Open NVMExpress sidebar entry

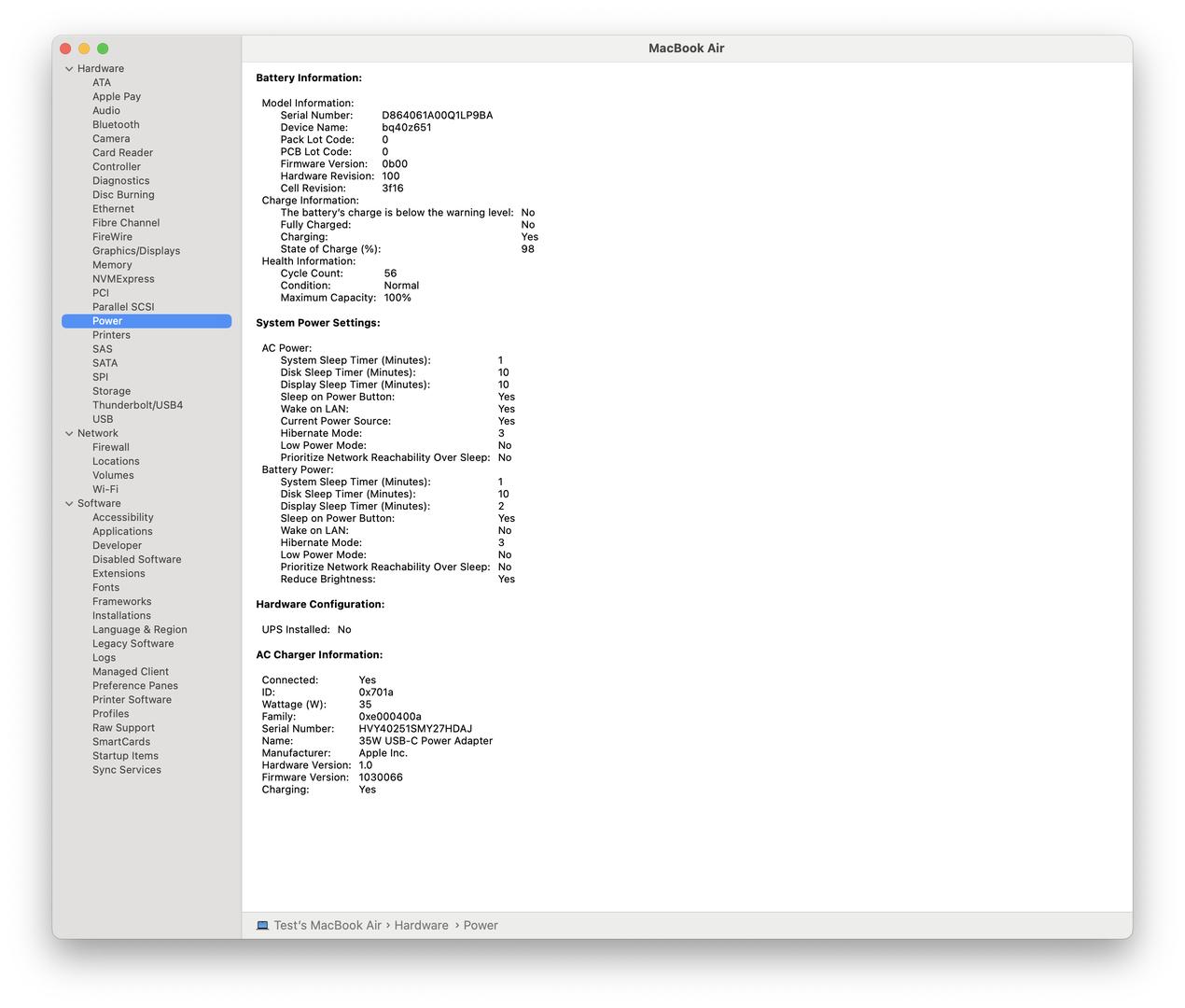tap(123, 279)
